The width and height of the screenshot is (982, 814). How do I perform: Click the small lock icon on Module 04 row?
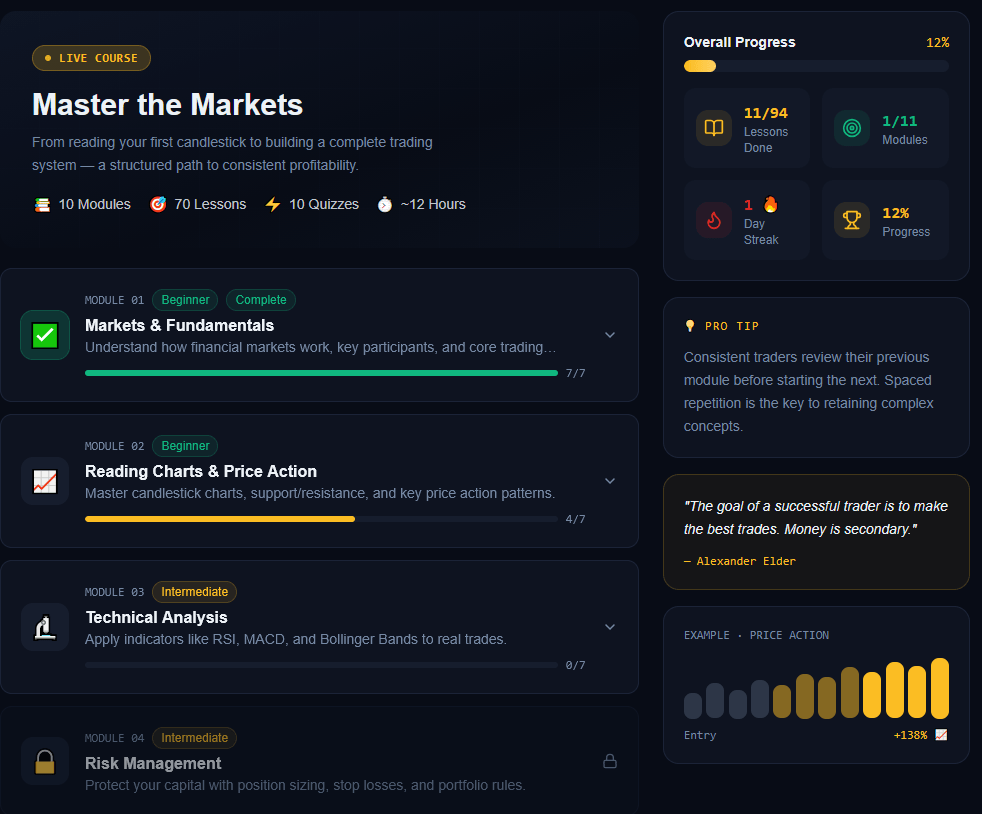pos(610,762)
